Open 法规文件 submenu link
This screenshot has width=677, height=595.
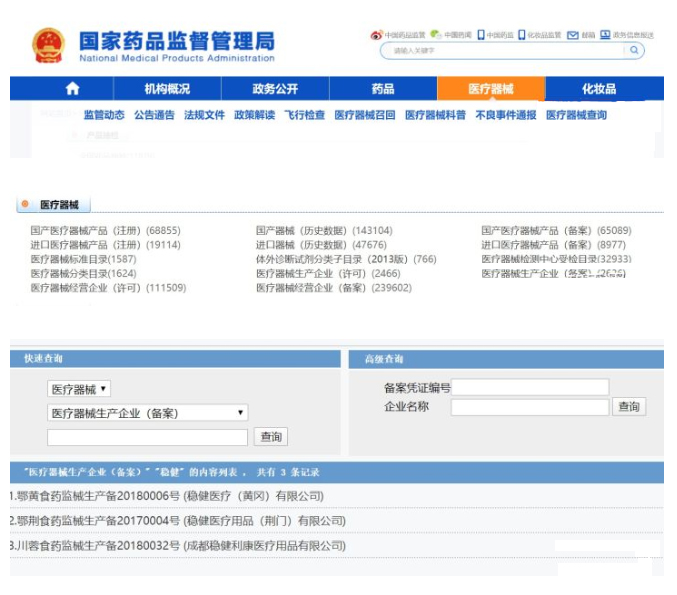coord(204,115)
